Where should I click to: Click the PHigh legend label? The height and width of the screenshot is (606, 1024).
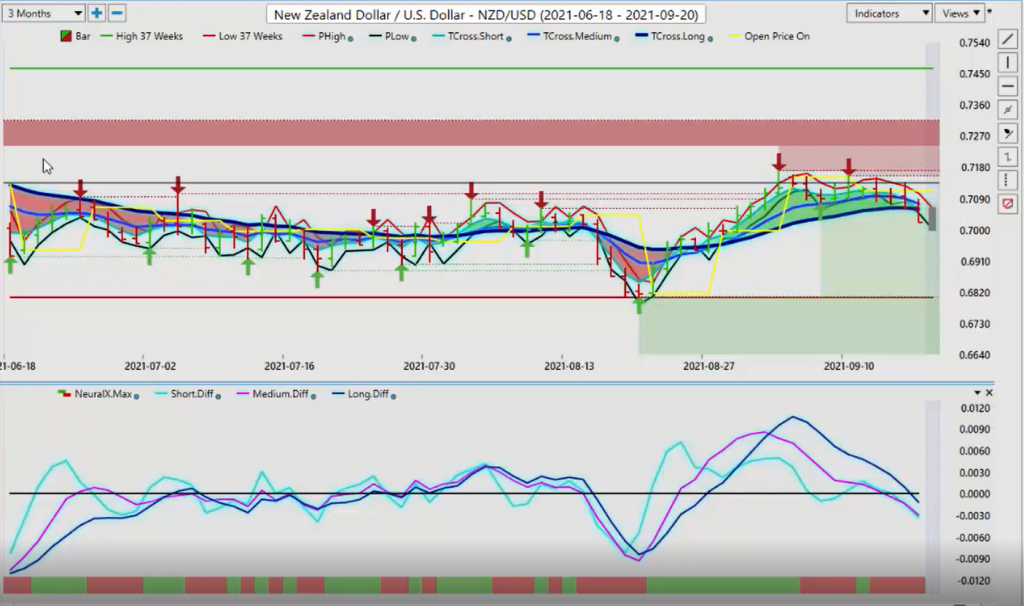(x=332, y=37)
